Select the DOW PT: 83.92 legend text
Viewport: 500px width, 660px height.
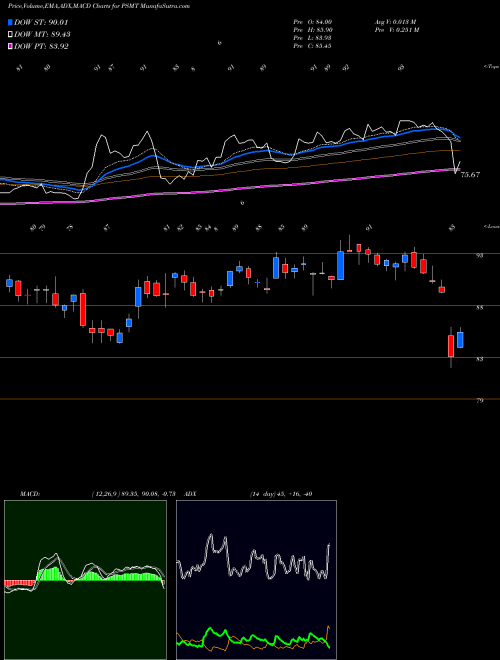[x=41, y=46]
